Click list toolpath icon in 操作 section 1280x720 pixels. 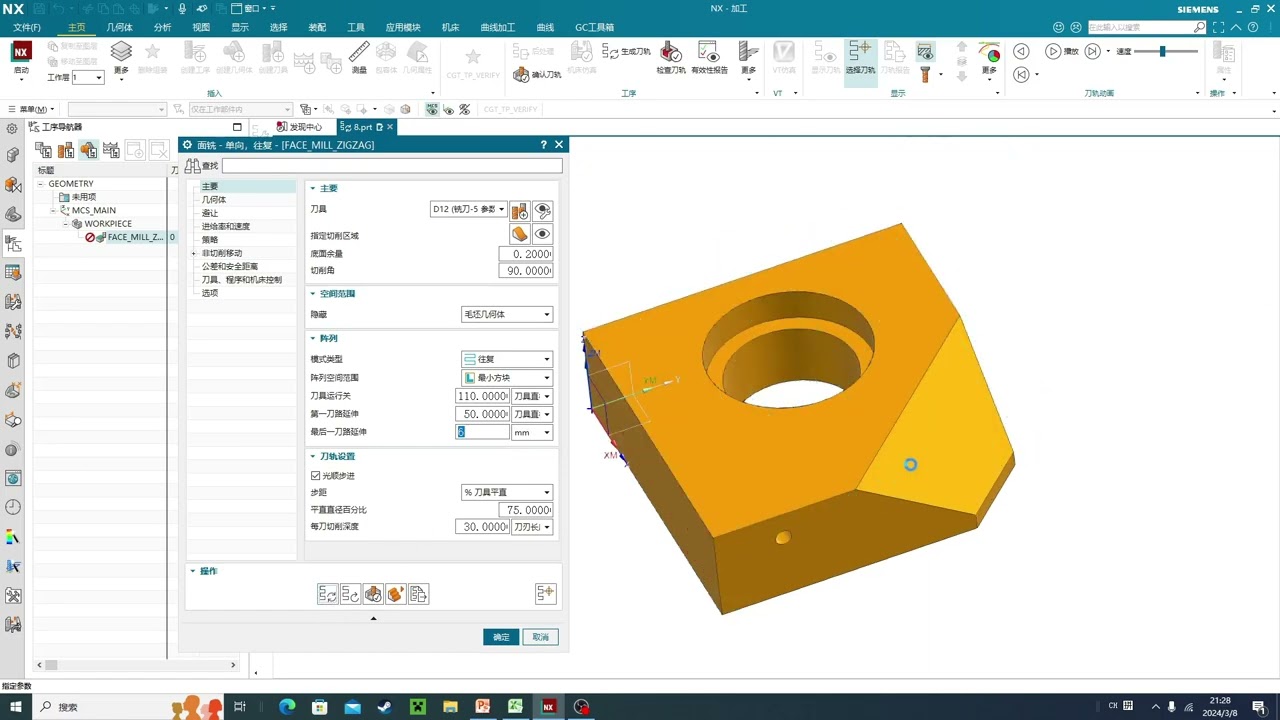click(x=419, y=594)
